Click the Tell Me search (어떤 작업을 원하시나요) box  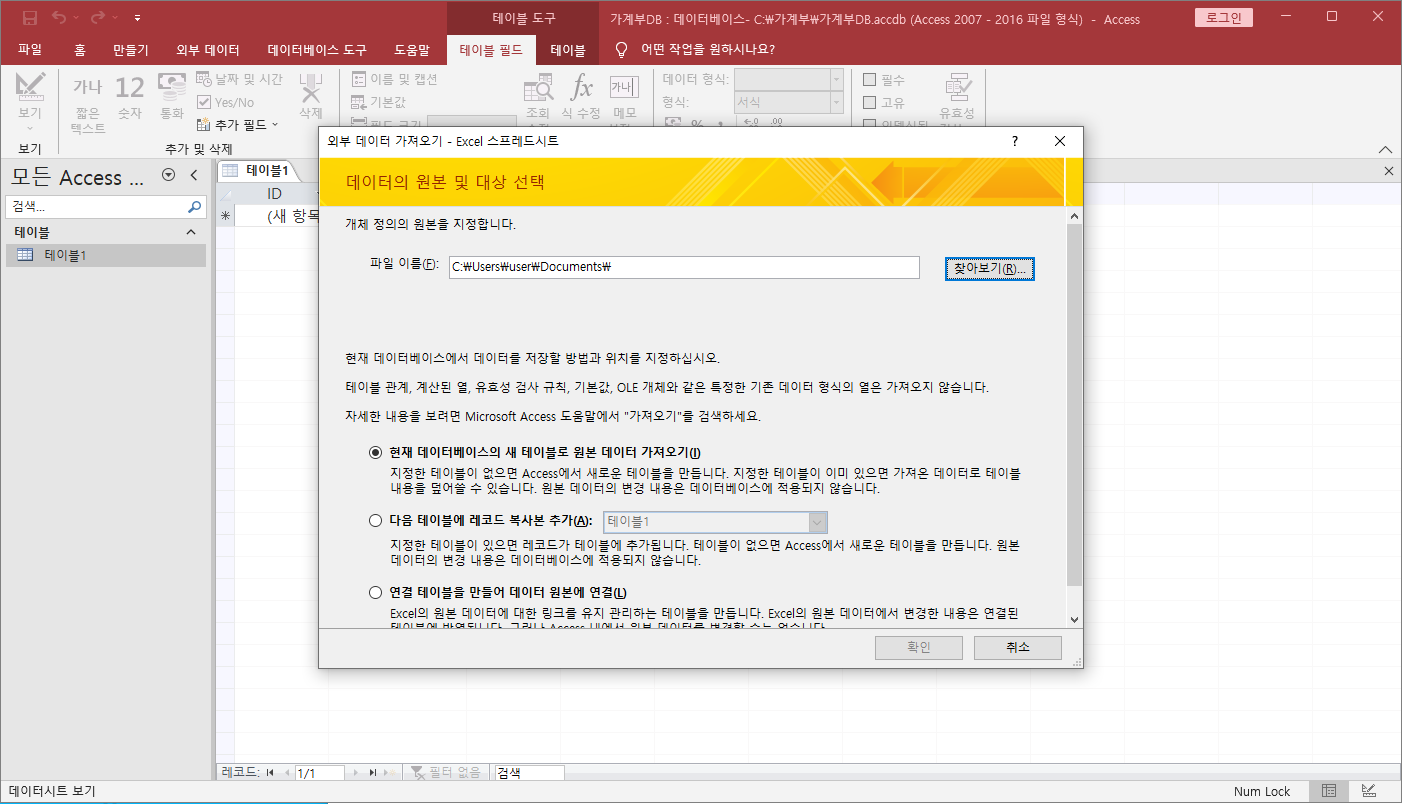(708, 49)
